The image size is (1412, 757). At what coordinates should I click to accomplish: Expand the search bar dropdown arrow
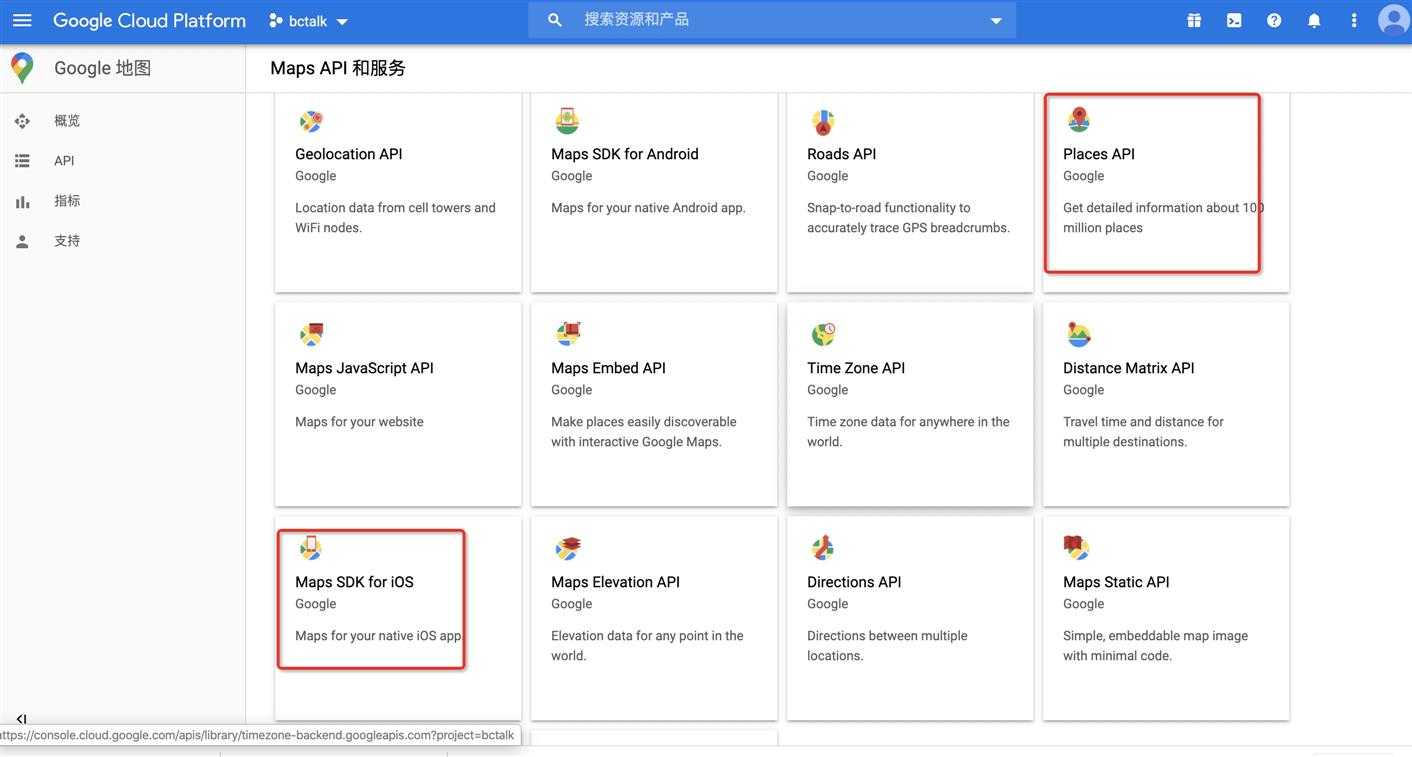[995, 21]
